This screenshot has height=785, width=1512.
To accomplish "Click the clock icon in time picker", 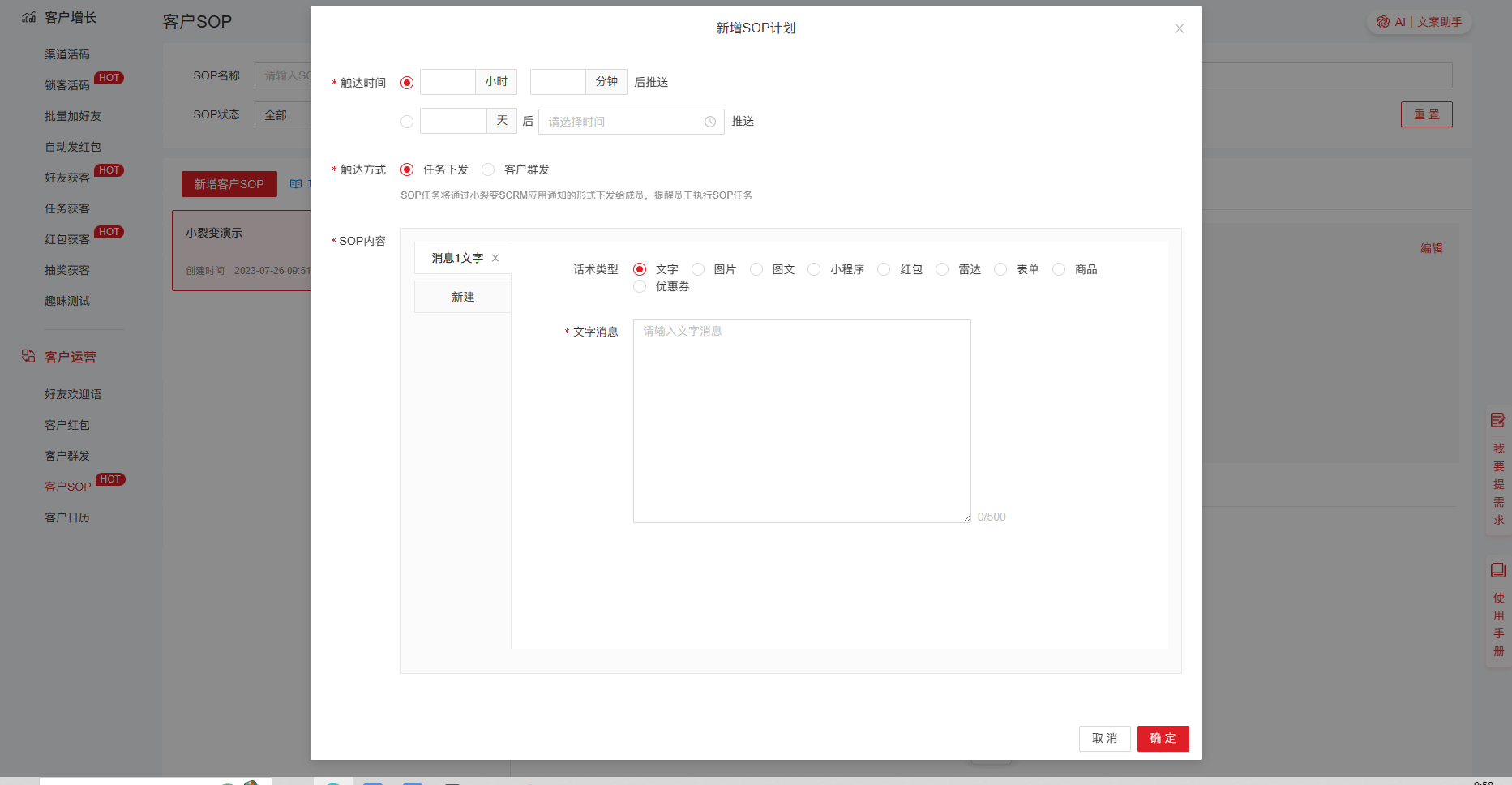I will coord(709,122).
